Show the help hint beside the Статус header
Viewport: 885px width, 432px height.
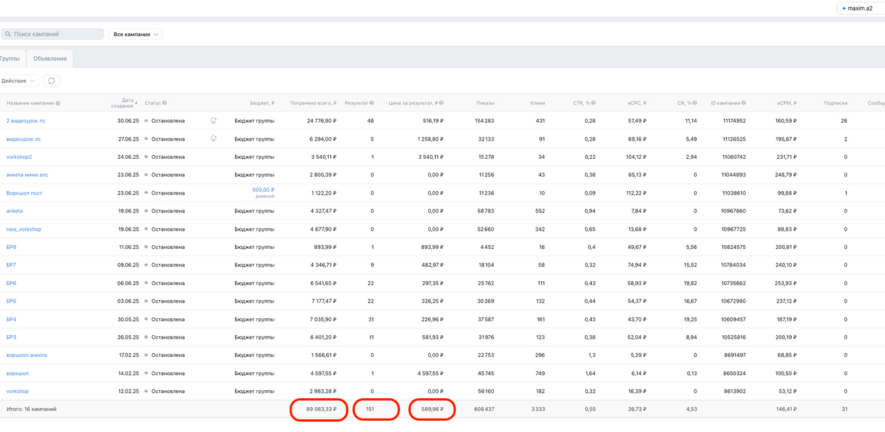[164, 103]
